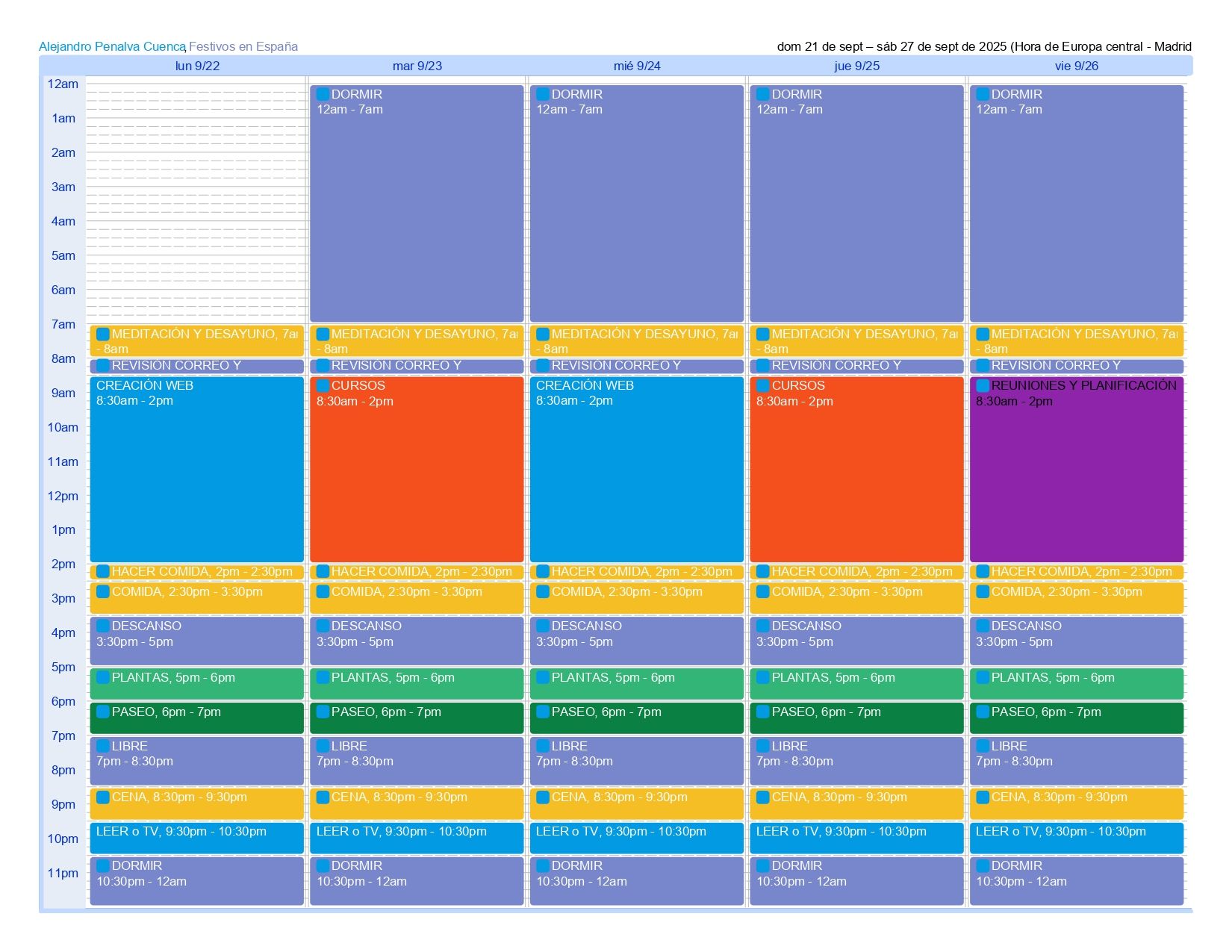Screen dimensions: 1232x952
Task: Click the icon beside Monday's MEDITACIÓN Y DESAYUNO
Action: 103,334
